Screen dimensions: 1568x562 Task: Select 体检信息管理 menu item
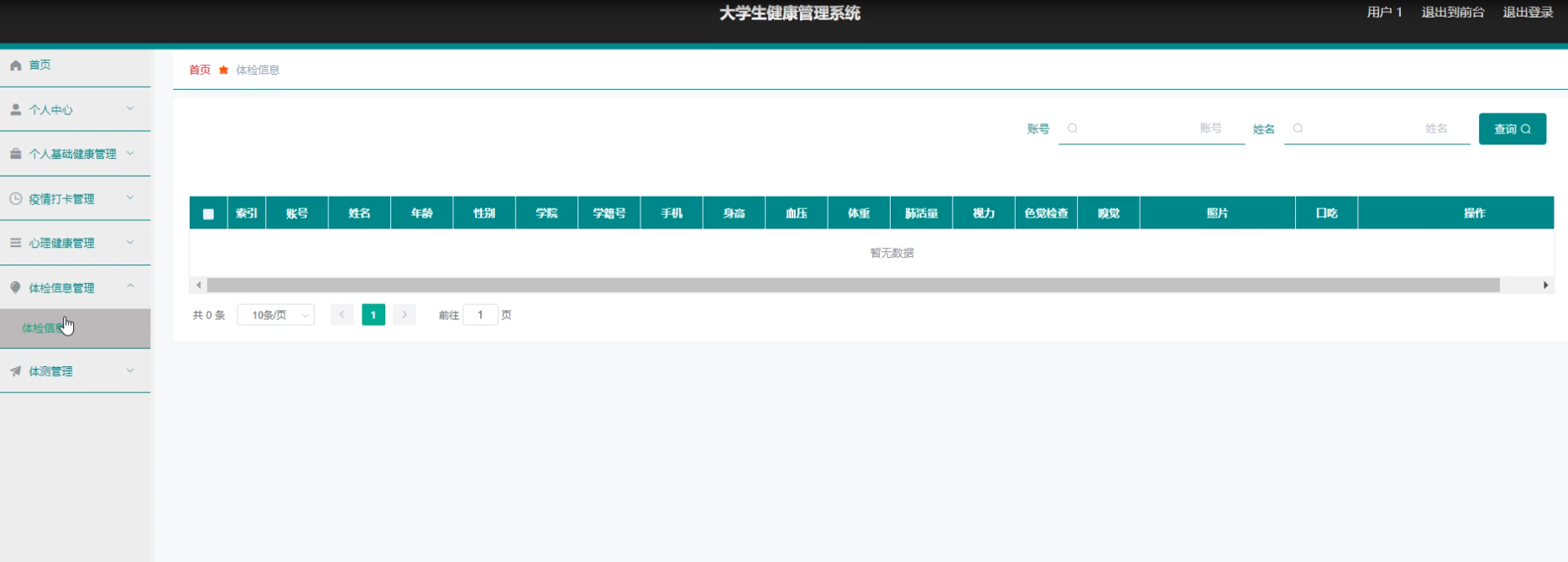(x=76, y=287)
